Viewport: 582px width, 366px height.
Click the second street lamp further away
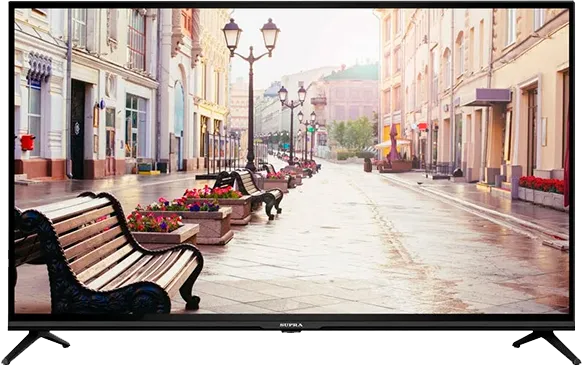coord(292,124)
